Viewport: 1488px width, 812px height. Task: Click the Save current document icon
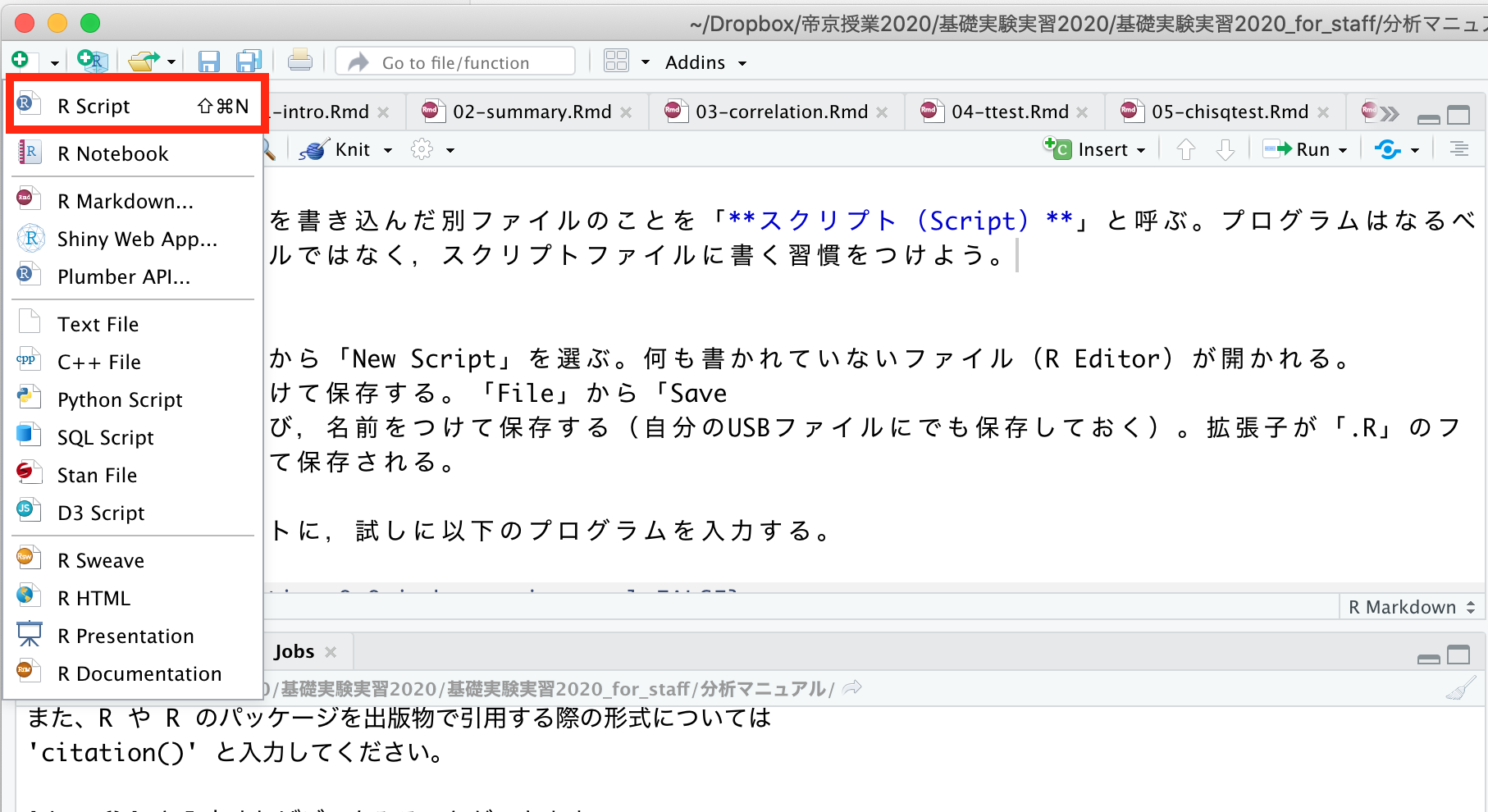pos(209,62)
